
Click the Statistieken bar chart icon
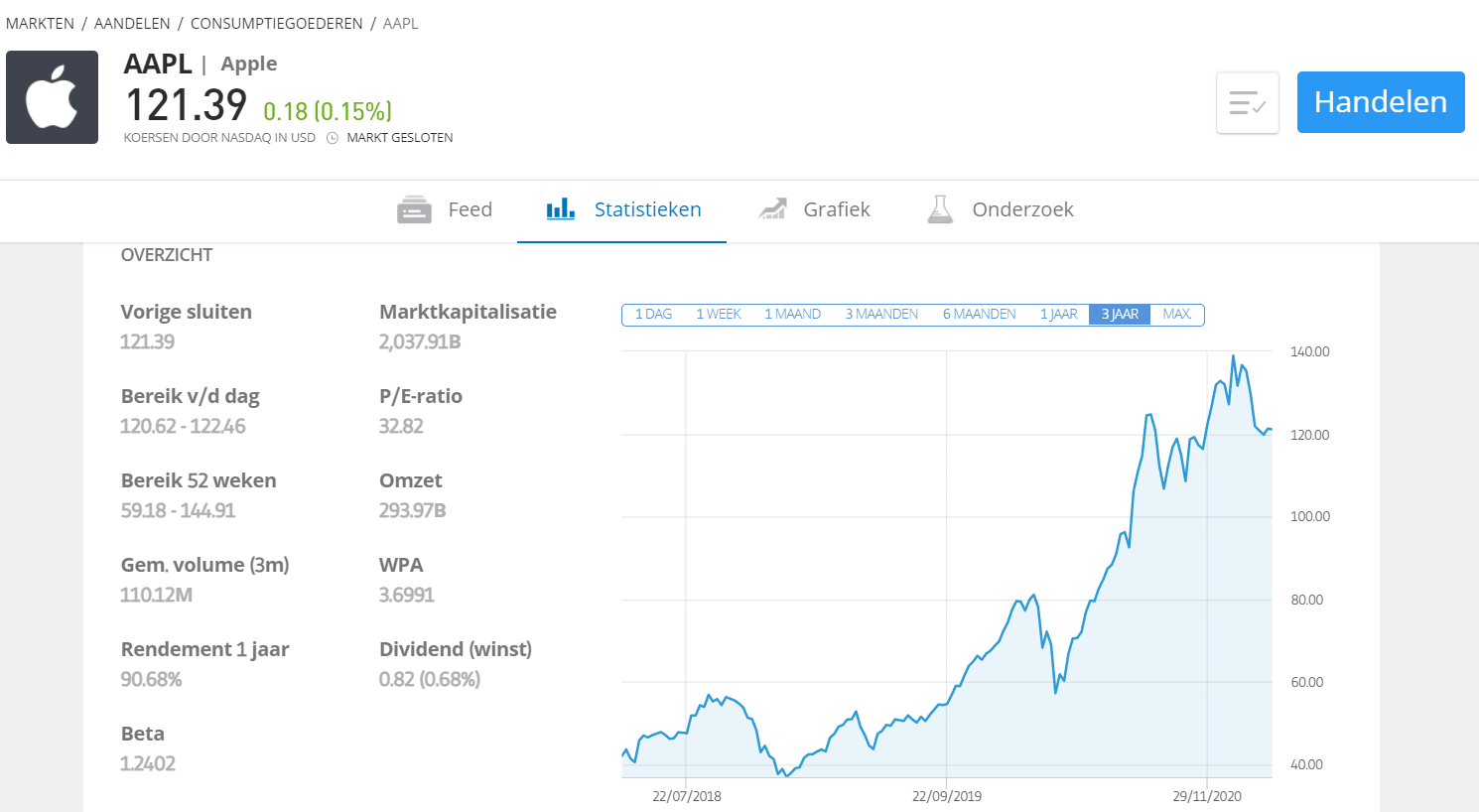pyautogui.click(x=561, y=208)
